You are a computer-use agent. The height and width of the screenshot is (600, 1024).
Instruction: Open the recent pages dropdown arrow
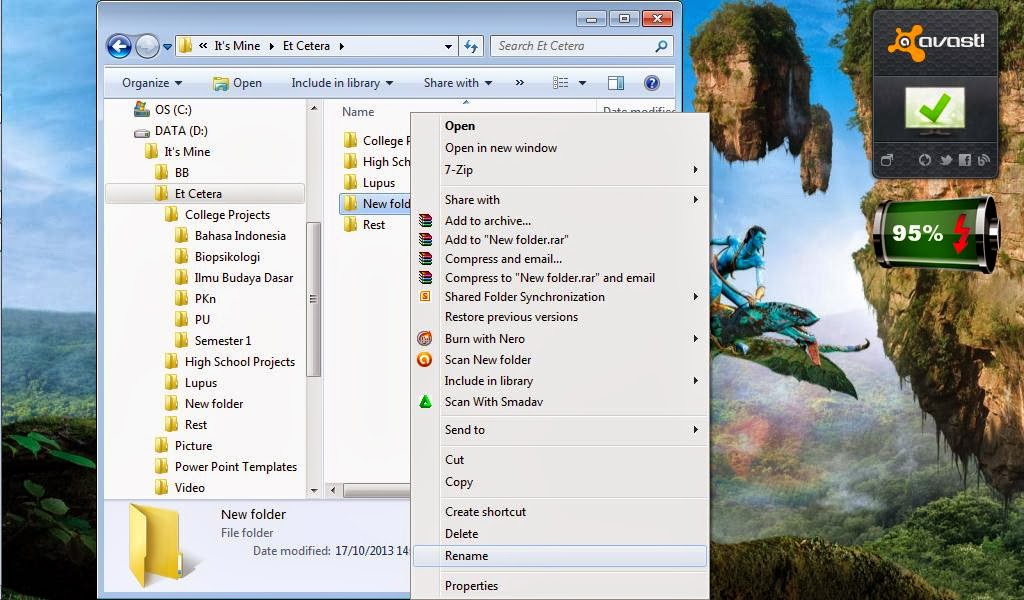pyautogui.click(x=167, y=46)
